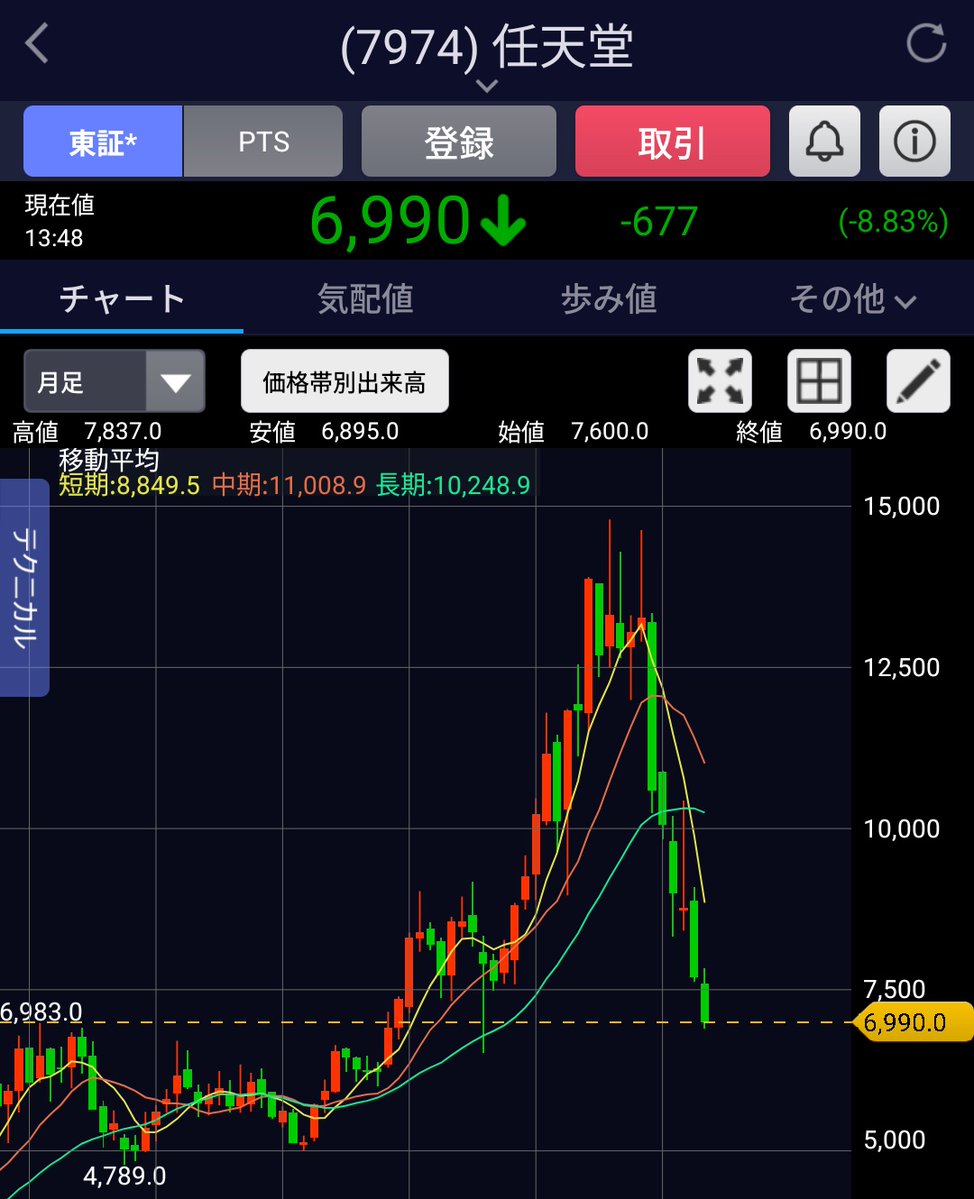Switch to the PTS market

tap(263, 141)
